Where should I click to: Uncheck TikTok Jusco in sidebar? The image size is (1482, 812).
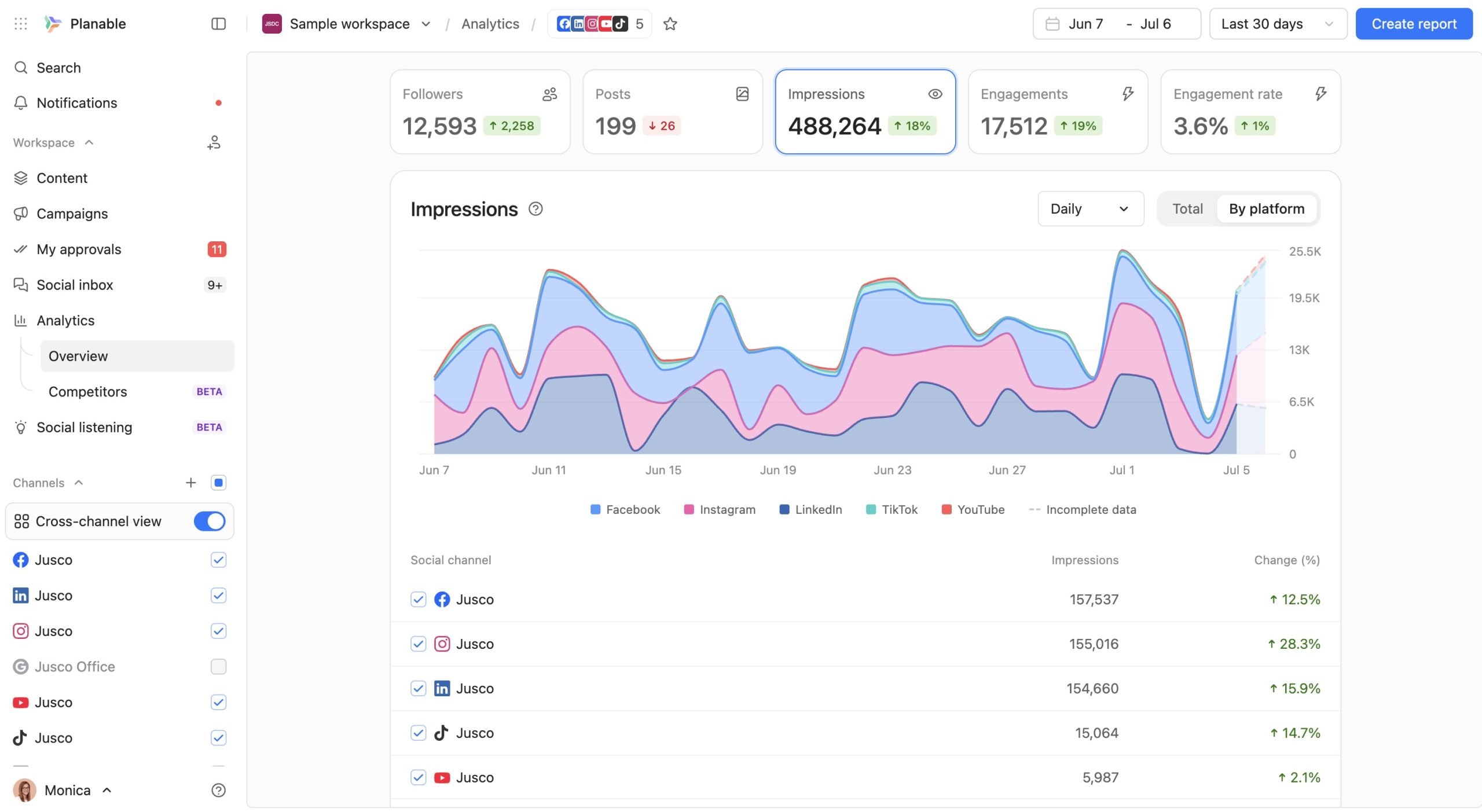tap(218, 738)
